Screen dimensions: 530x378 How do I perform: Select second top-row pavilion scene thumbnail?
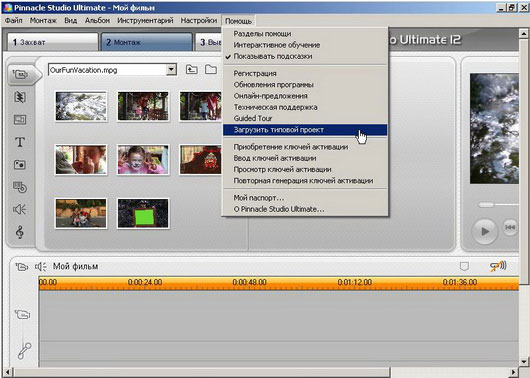[143, 106]
